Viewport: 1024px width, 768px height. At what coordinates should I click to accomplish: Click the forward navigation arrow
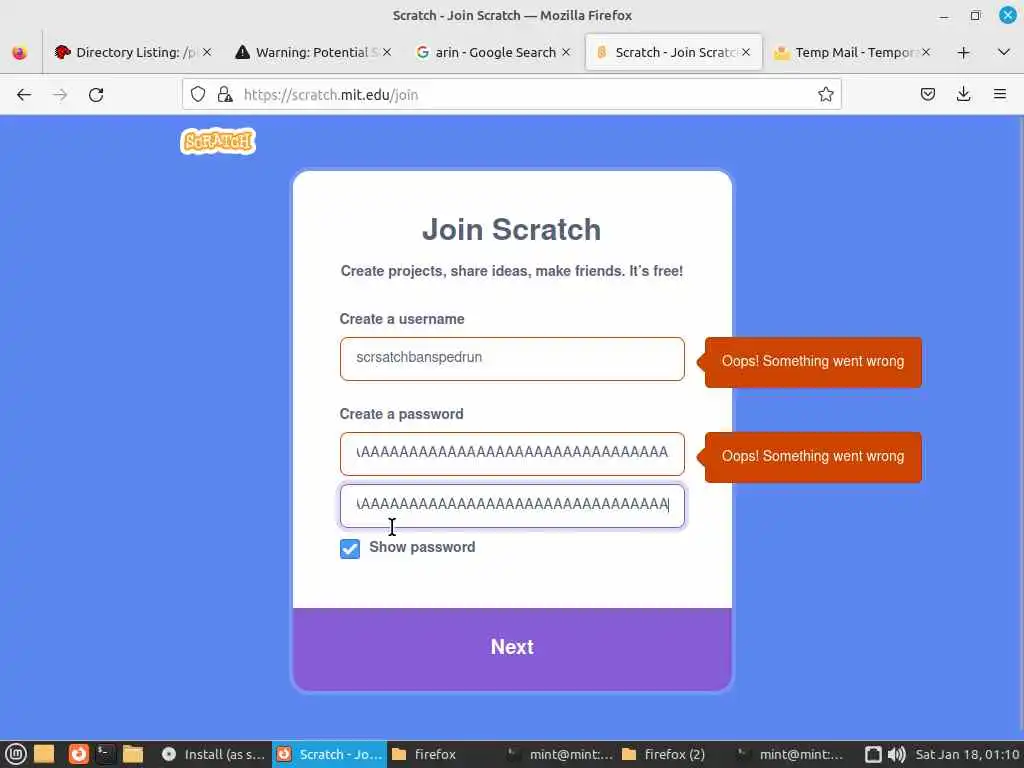(60, 95)
